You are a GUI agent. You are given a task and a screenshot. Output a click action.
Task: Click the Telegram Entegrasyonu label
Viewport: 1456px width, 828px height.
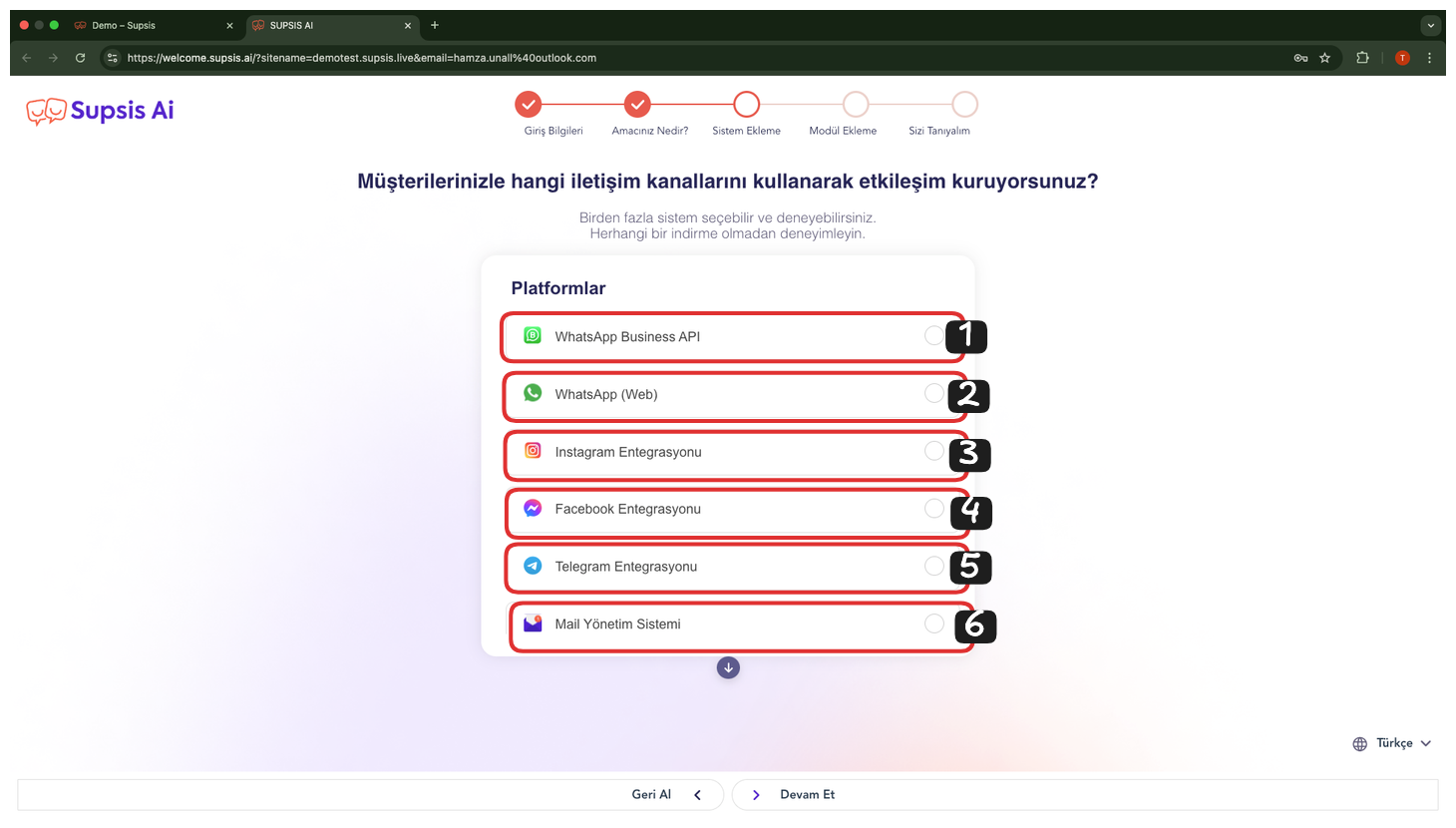(x=626, y=567)
